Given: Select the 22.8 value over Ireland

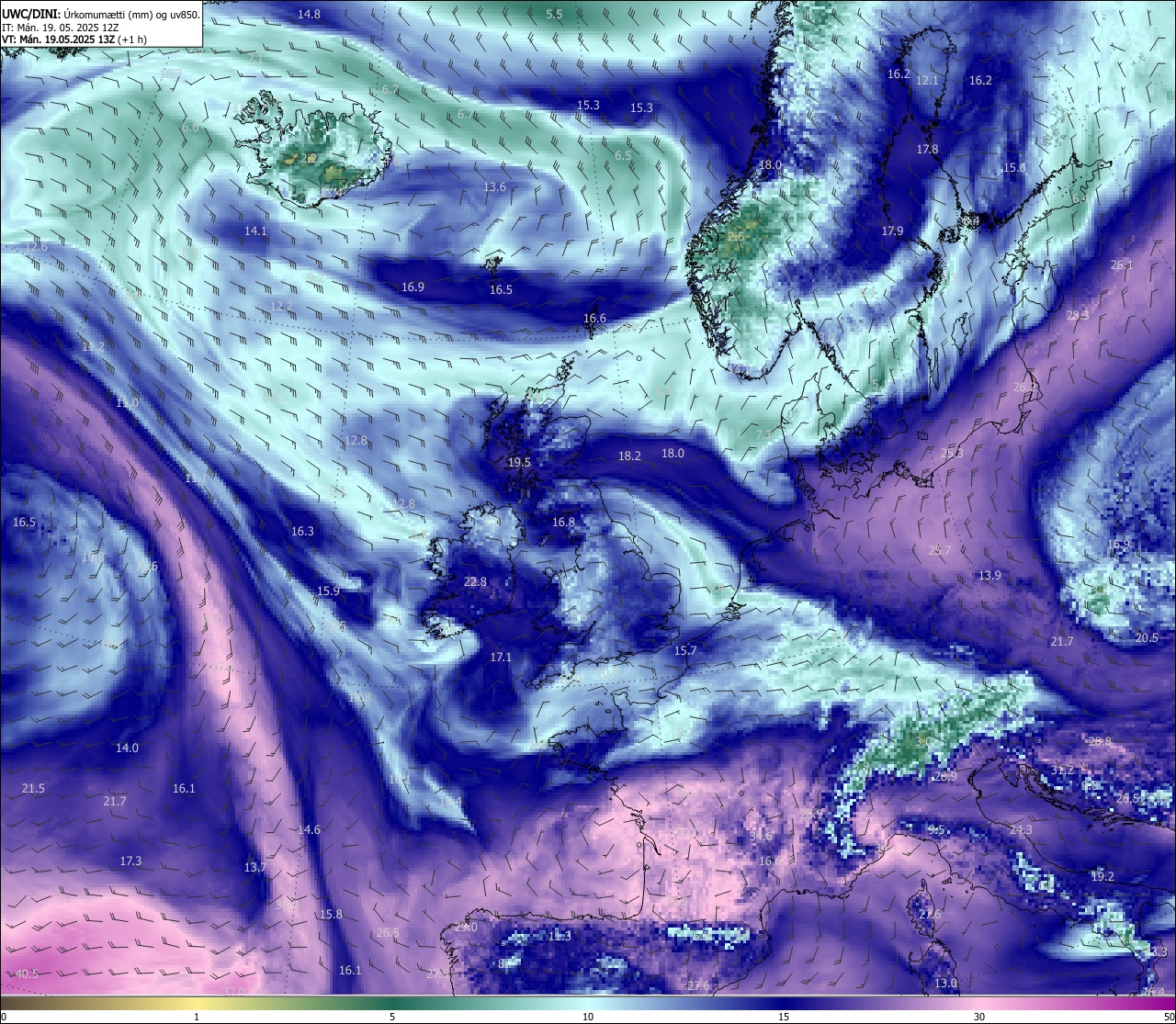Looking at the screenshot, I should [x=475, y=582].
